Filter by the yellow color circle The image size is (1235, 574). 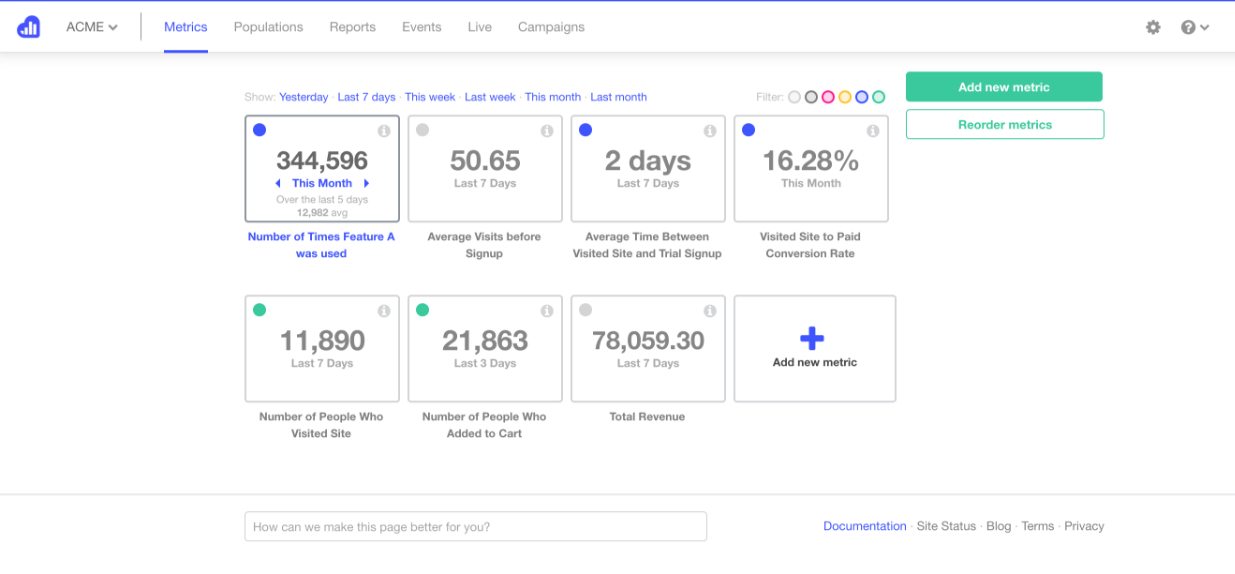click(845, 97)
